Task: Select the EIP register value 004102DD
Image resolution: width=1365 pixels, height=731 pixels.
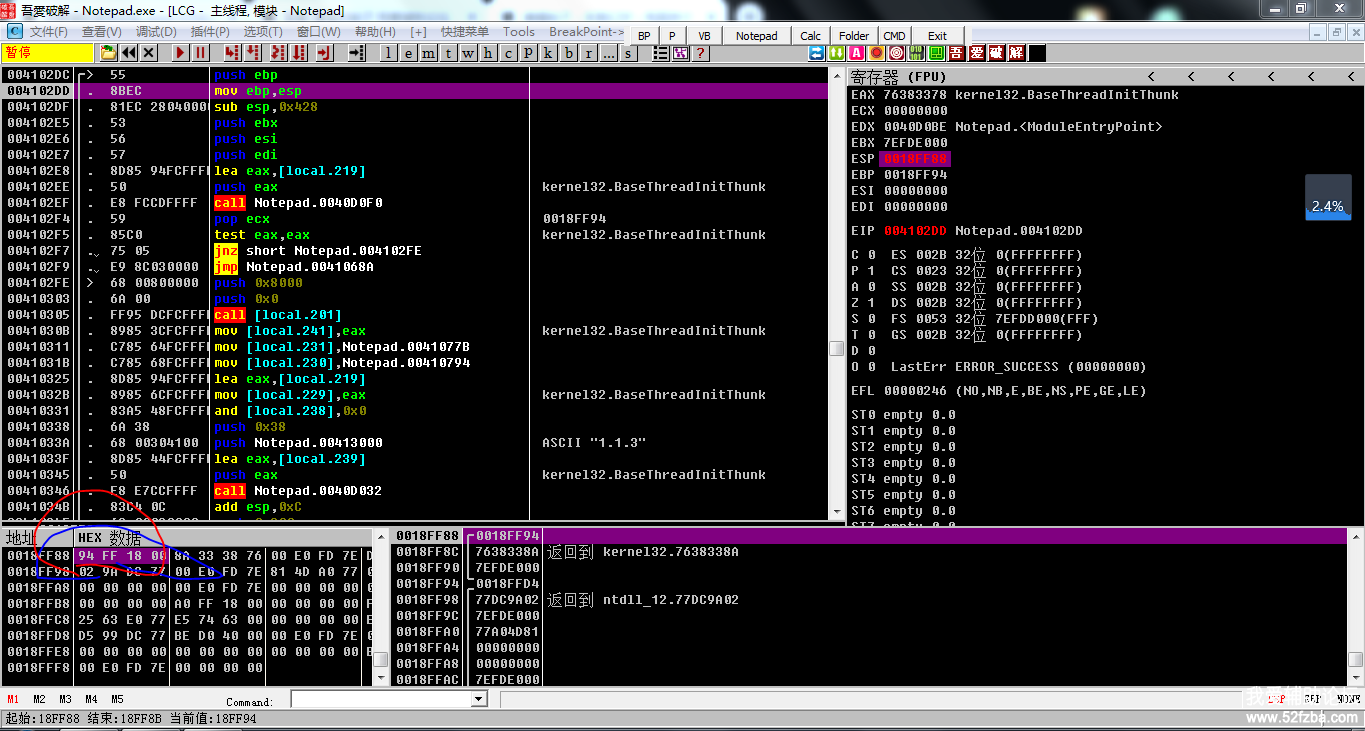Action: (915, 231)
